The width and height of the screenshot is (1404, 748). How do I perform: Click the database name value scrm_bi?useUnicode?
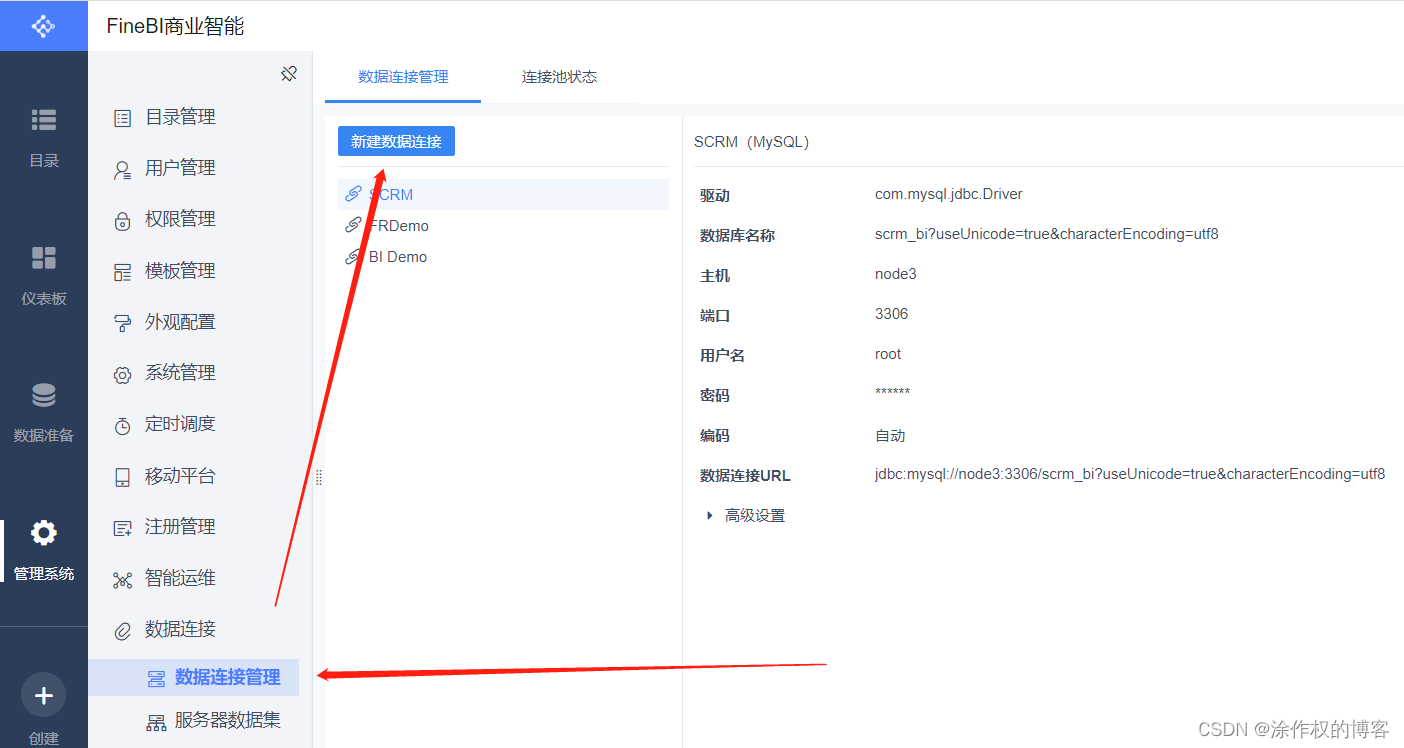pos(1047,234)
